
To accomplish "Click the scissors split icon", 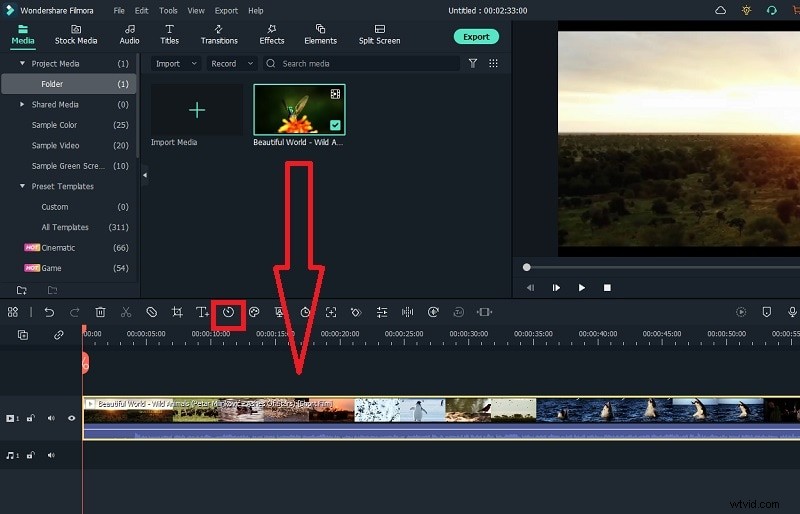I will coord(126,312).
